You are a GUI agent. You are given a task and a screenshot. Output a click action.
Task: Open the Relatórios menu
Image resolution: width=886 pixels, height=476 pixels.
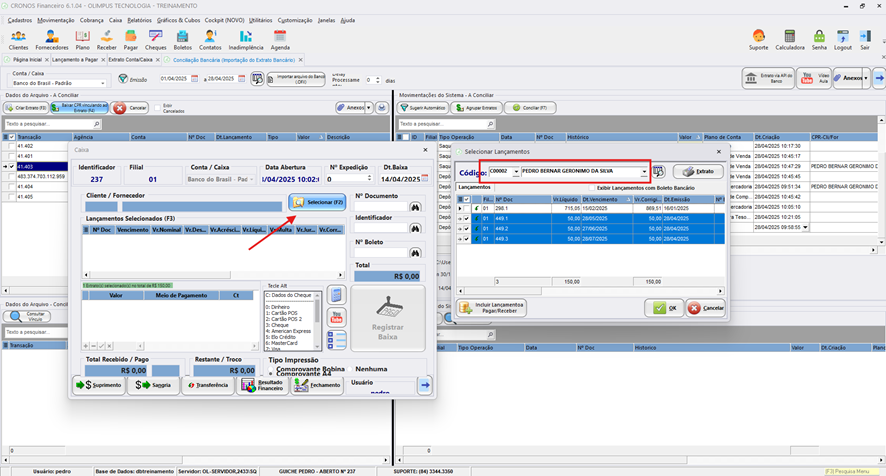click(x=140, y=20)
